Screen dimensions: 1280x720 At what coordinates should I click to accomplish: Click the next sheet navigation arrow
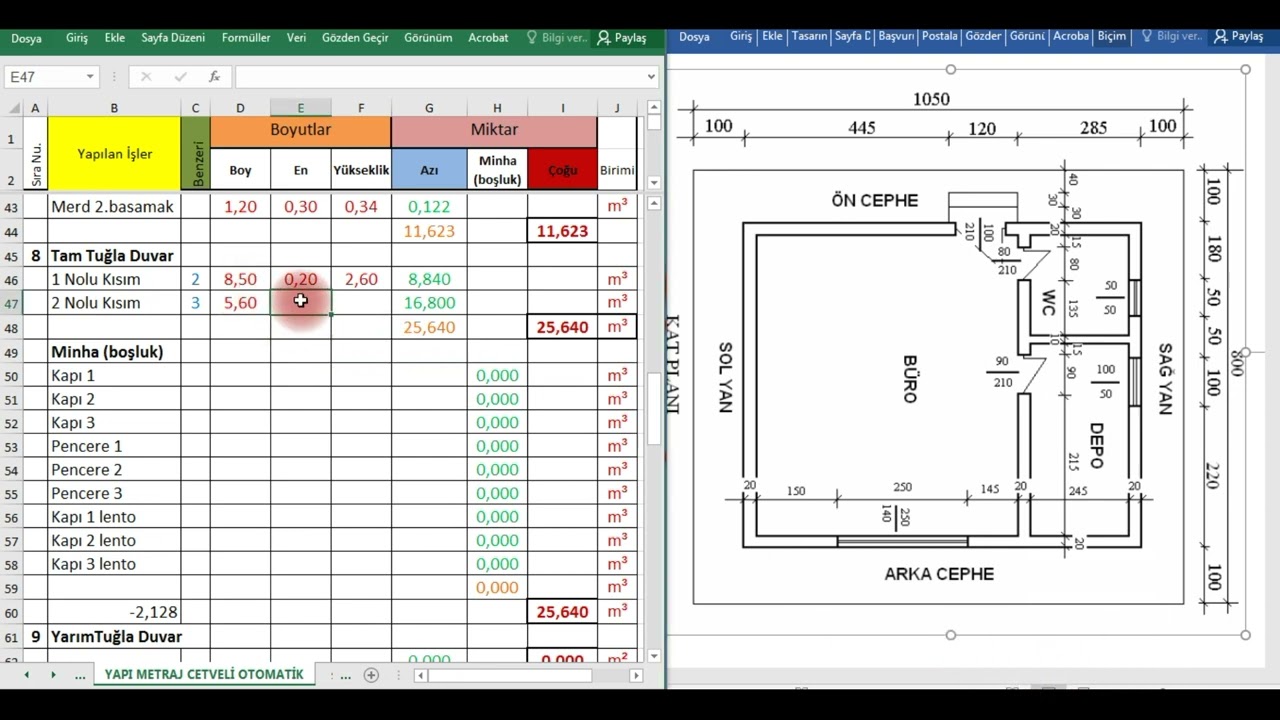click(x=53, y=675)
